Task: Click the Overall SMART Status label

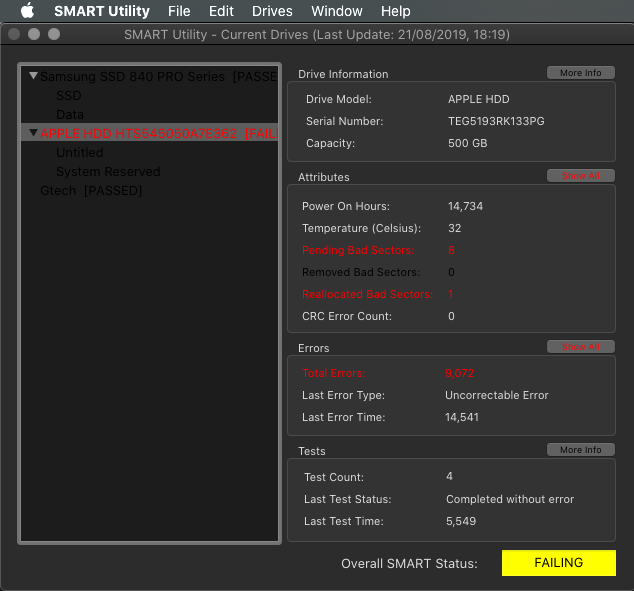Action: click(409, 564)
